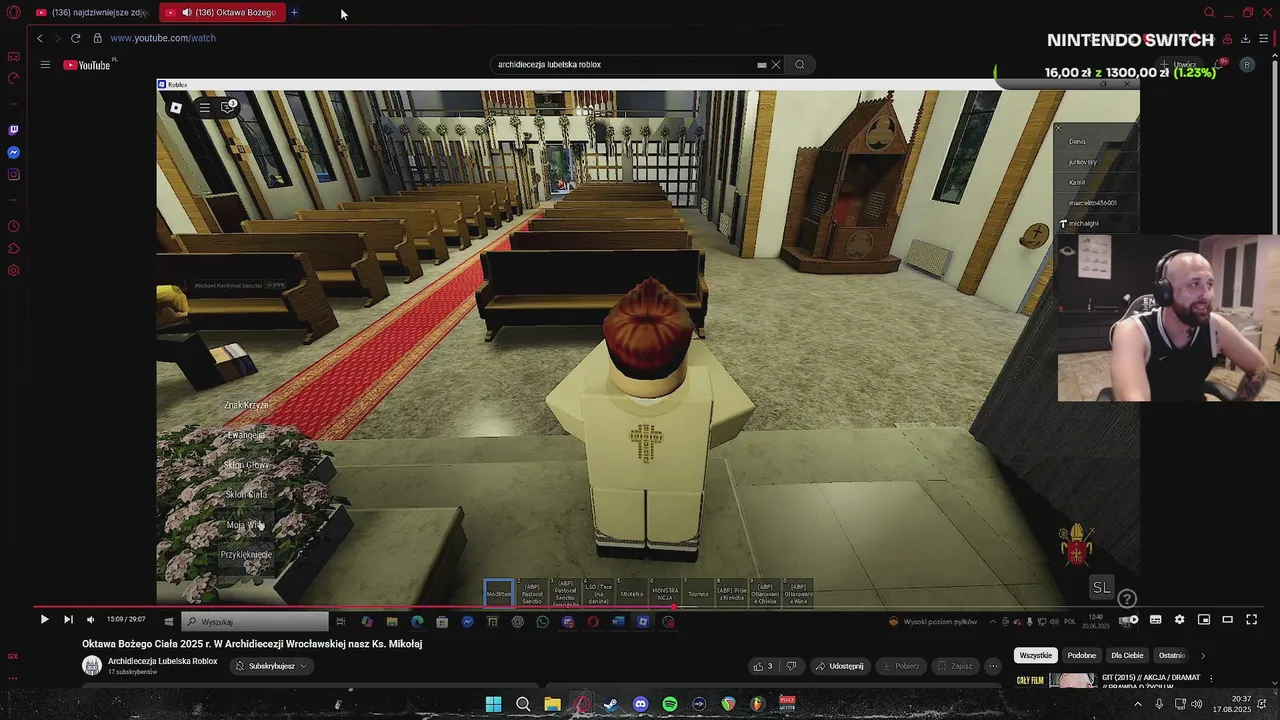Open Spotify from the Windows taskbar
Viewport: 1280px width, 720px height.
[x=670, y=705]
